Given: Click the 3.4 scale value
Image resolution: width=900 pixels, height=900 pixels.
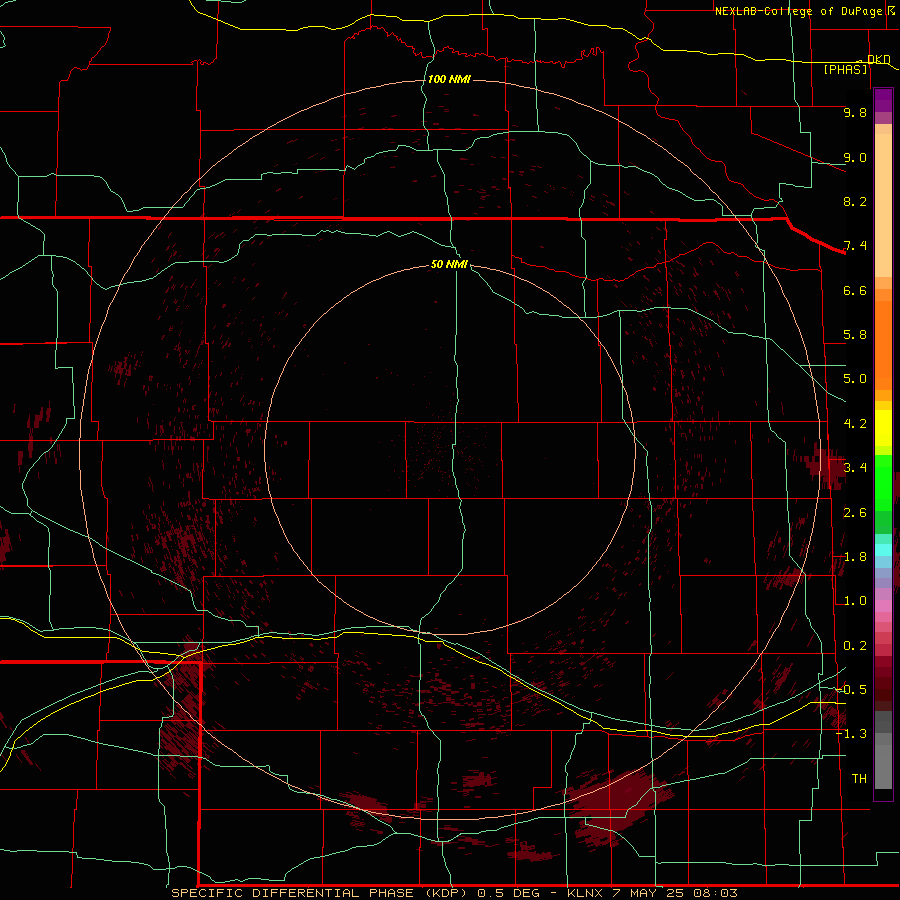Looking at the screenshot, I should coord(855,468).
